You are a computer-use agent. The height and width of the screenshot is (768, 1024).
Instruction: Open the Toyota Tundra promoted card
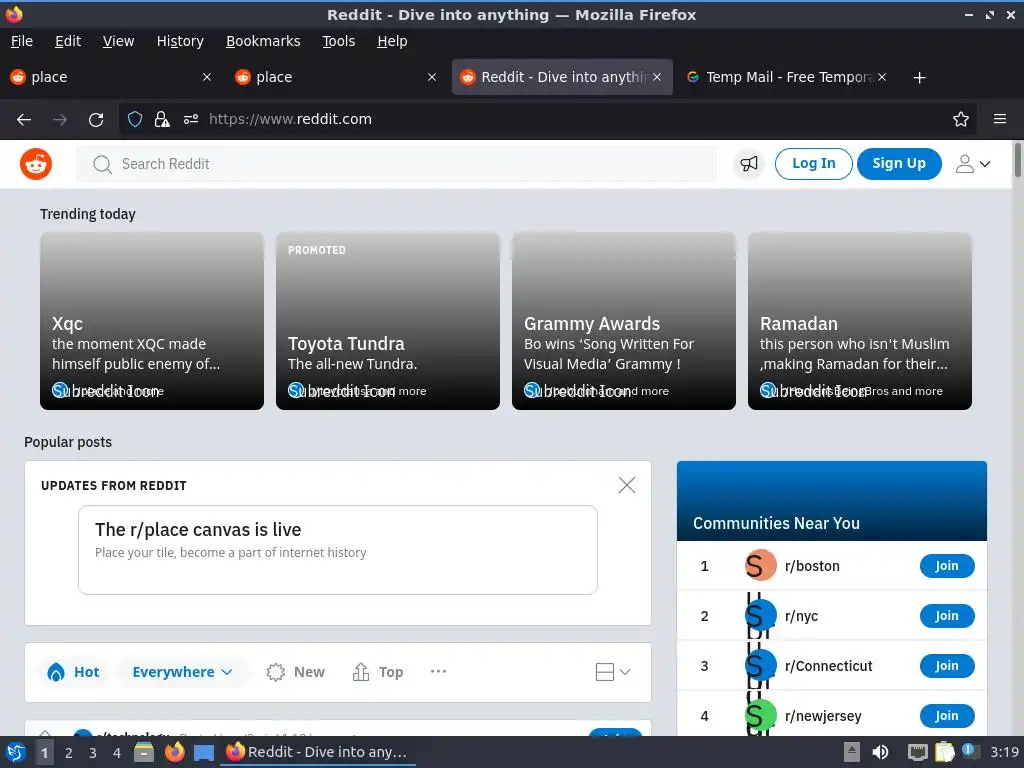click(388, 321)
